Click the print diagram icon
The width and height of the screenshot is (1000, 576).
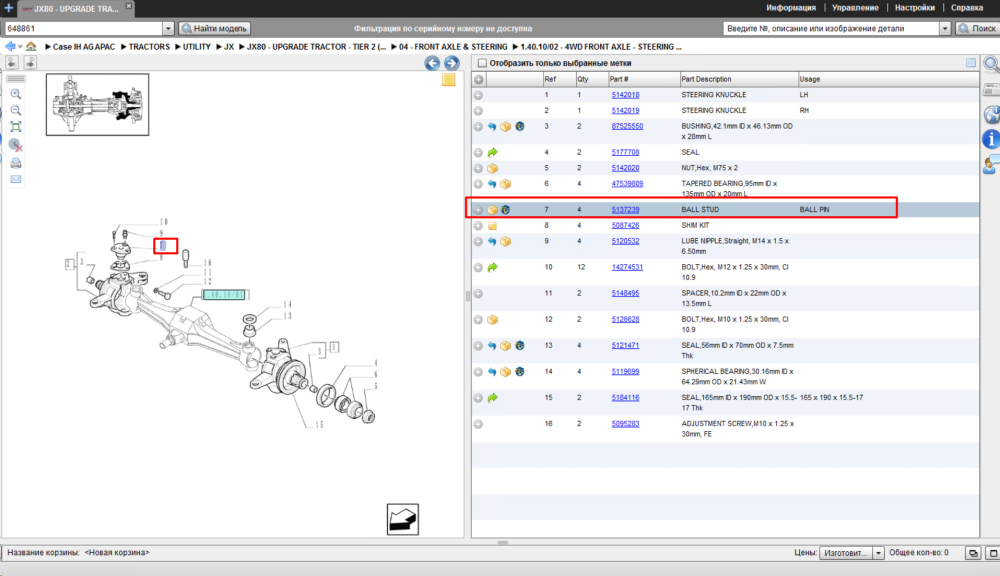[16, 163]
